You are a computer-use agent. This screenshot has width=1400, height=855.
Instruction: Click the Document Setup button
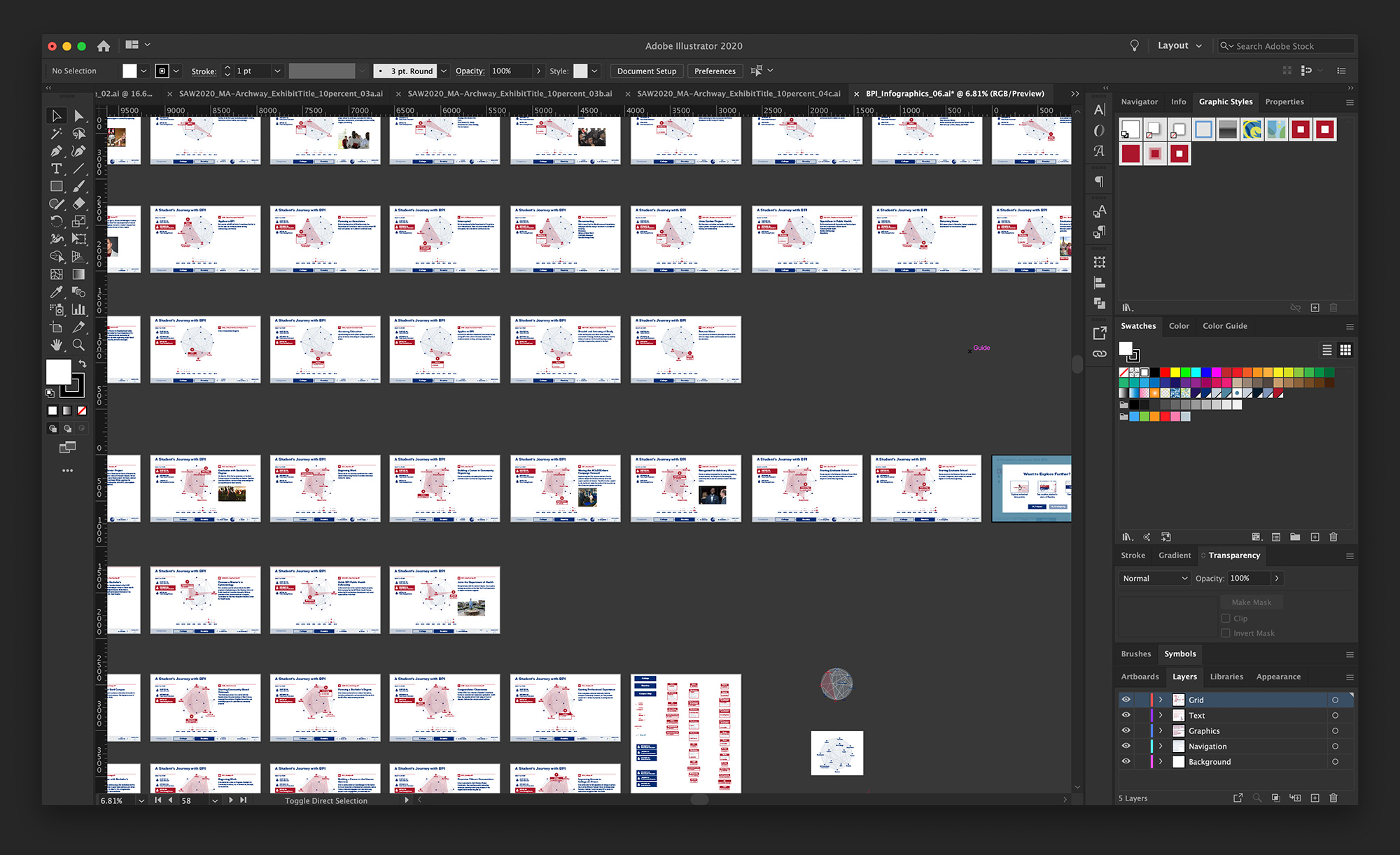pyautogui.click(x=646, y=71)
